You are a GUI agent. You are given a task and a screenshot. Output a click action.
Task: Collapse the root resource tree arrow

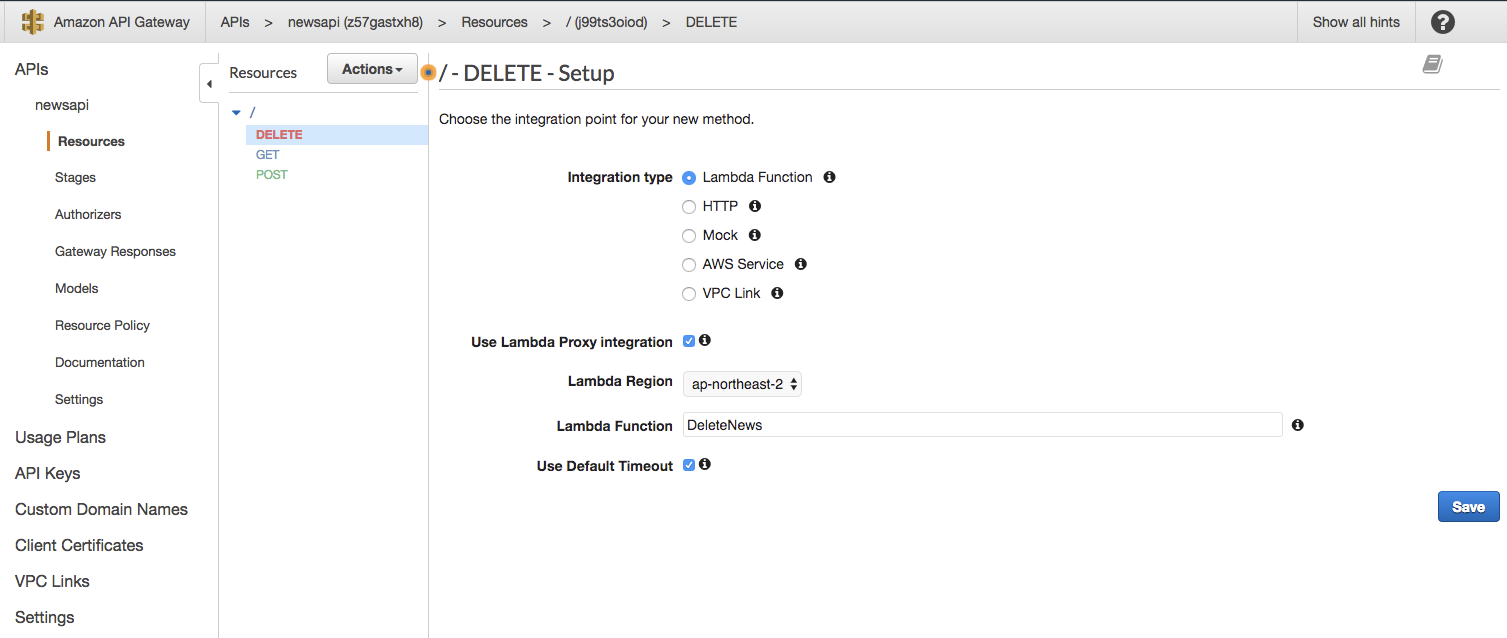pos(236,113)
